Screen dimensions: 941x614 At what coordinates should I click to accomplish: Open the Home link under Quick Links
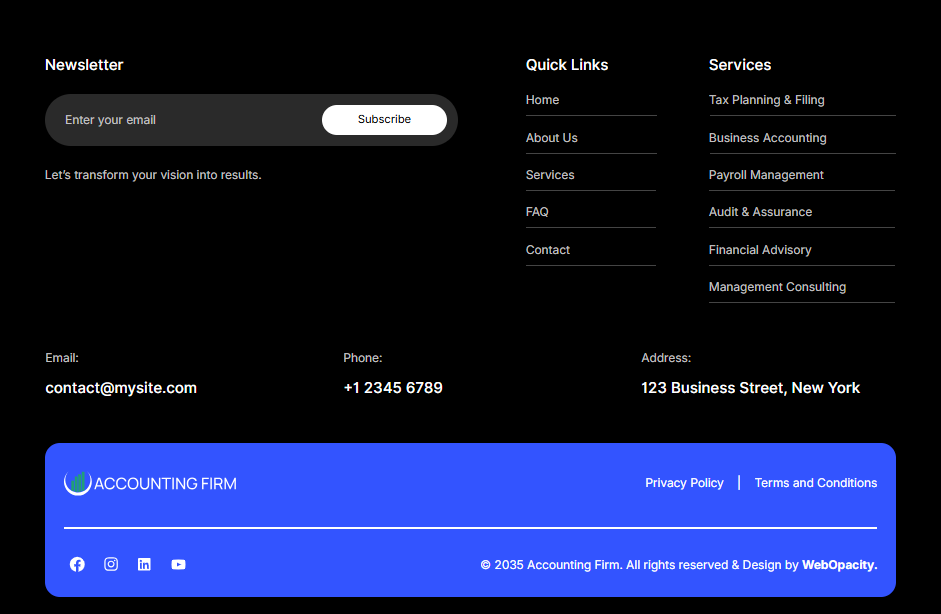point(542,100)
